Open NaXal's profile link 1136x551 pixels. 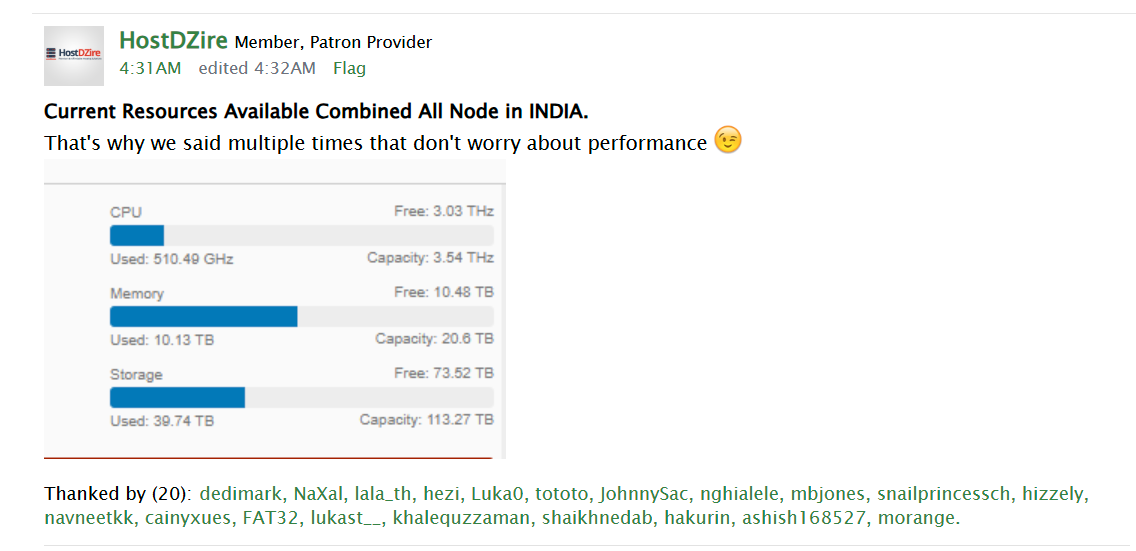tap(317, 493)
